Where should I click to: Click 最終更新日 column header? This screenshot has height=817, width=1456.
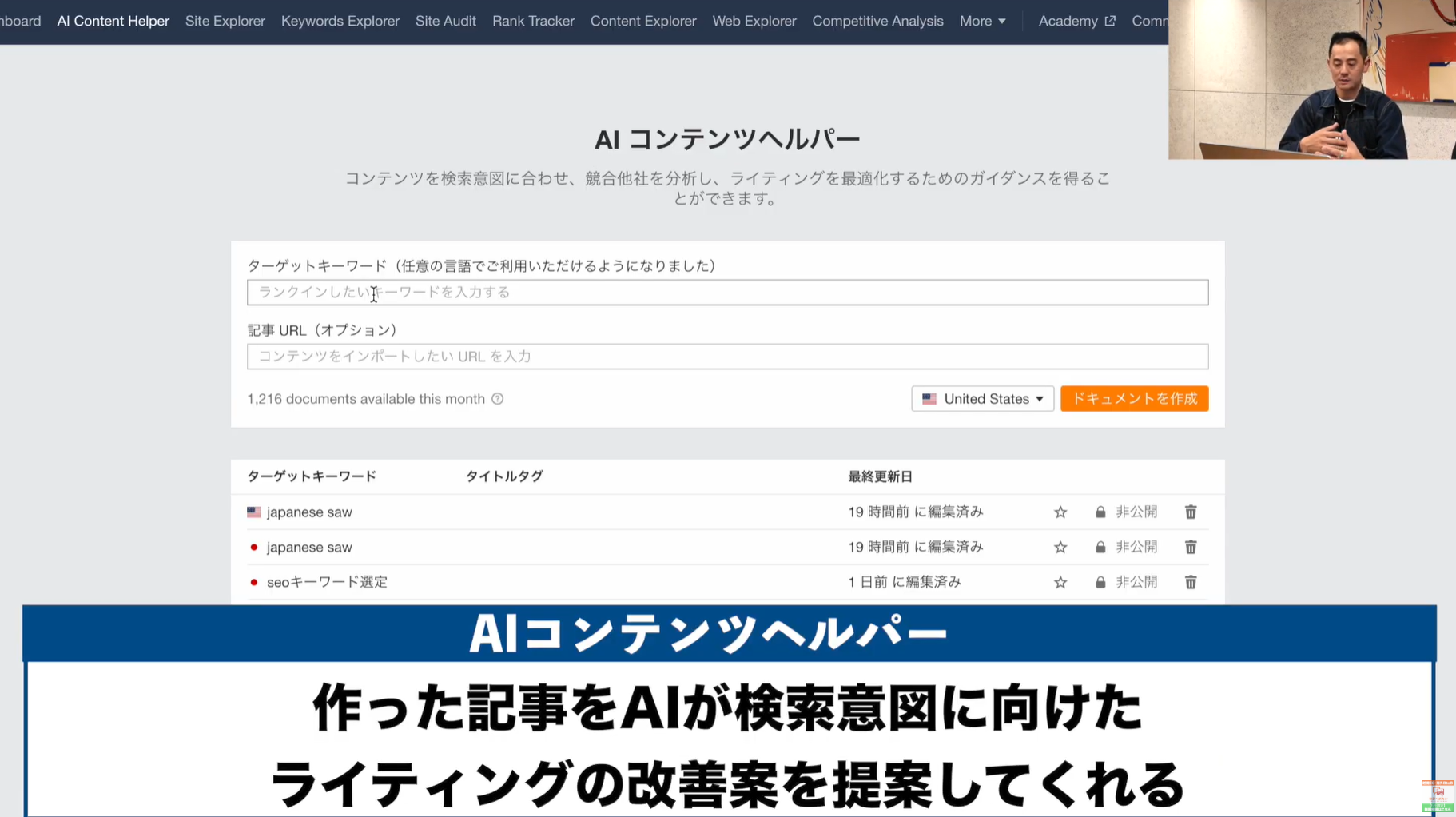tap(880, 476)
